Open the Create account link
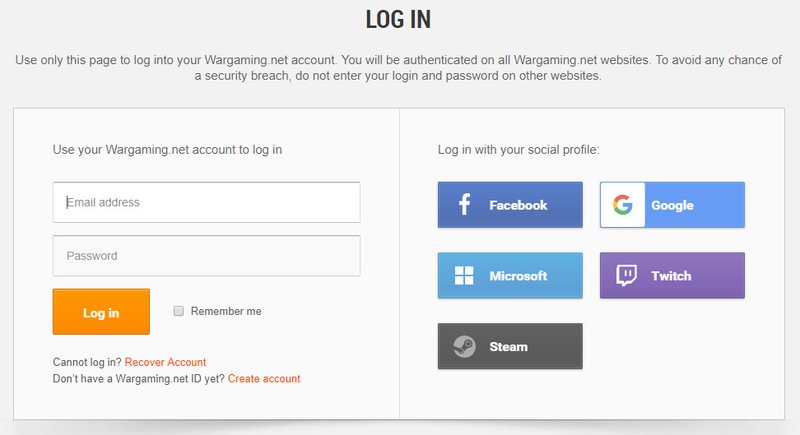 coord(264,378)
